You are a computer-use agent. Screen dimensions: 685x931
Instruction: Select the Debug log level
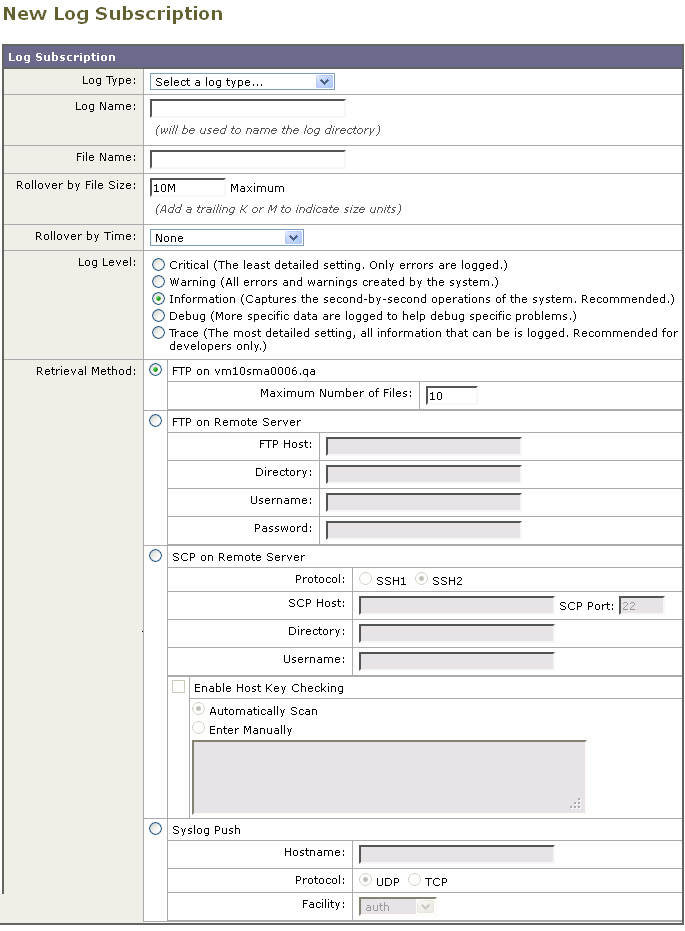[158, 315]
